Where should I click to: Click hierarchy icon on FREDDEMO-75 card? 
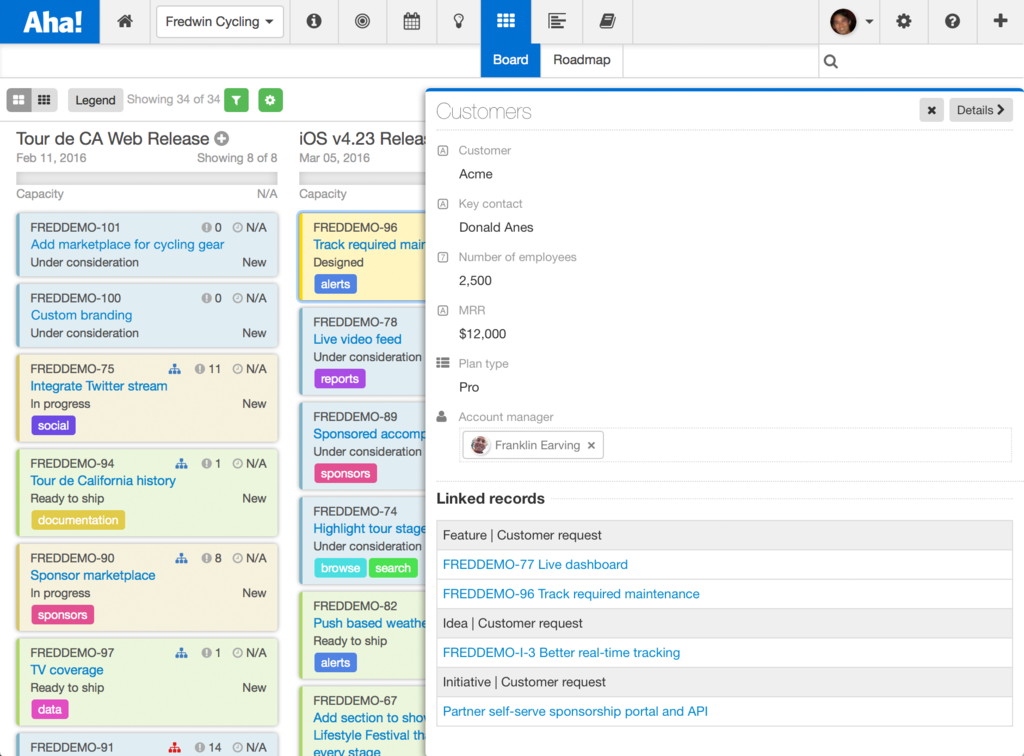point(174,369)
